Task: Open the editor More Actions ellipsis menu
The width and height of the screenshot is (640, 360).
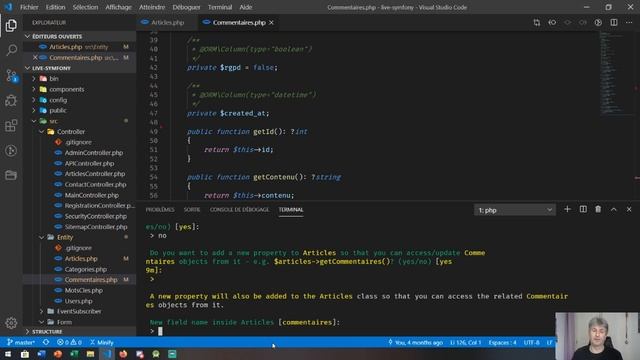Action: click(629, 22)
